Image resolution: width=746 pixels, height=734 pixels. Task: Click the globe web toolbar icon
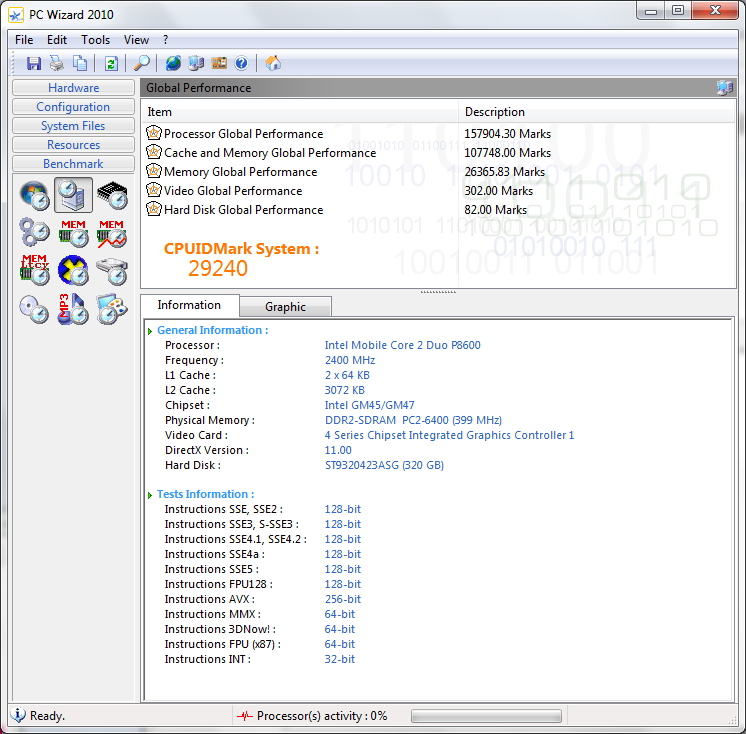(173, 63)
